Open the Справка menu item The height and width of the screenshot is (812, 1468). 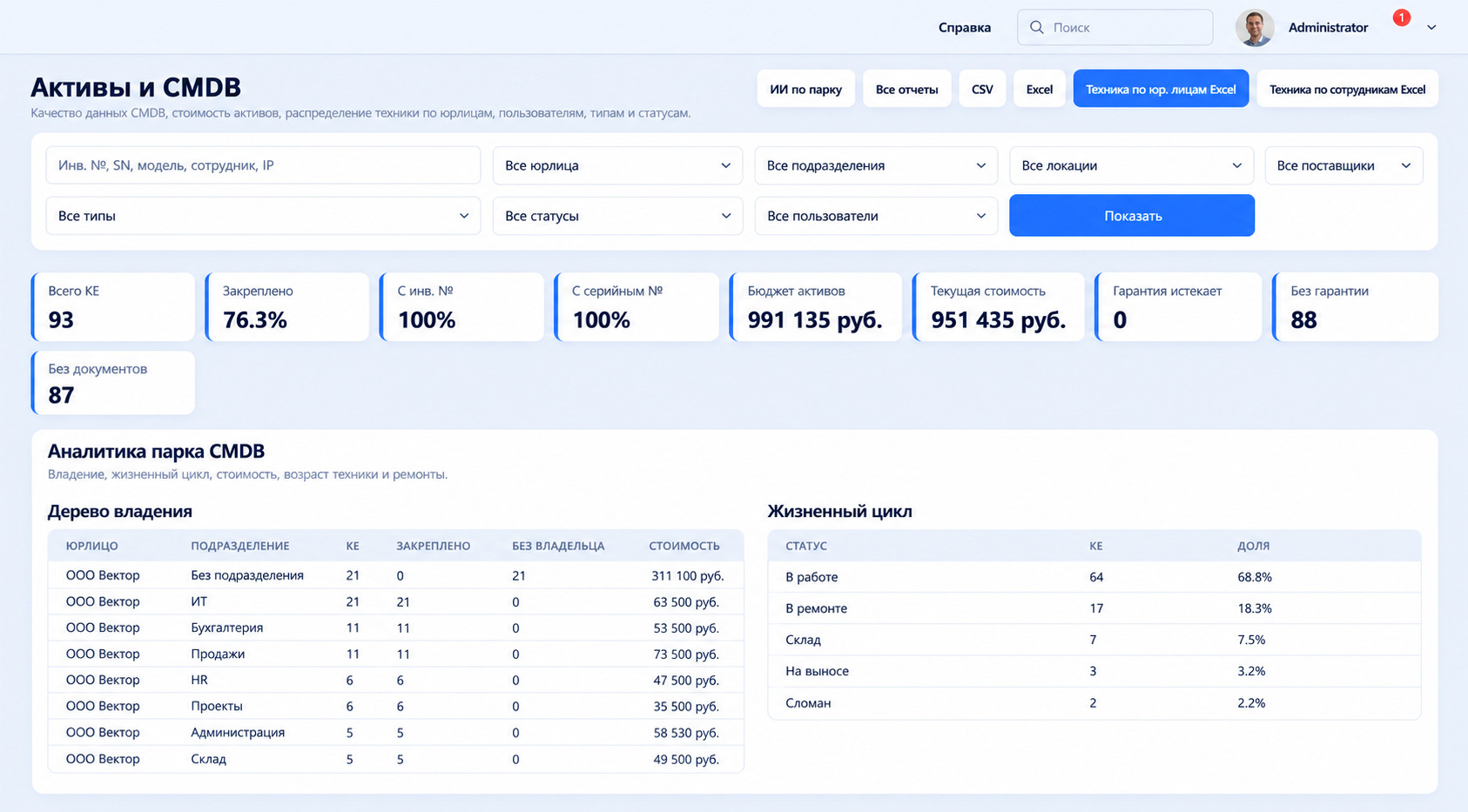point(965,28)
